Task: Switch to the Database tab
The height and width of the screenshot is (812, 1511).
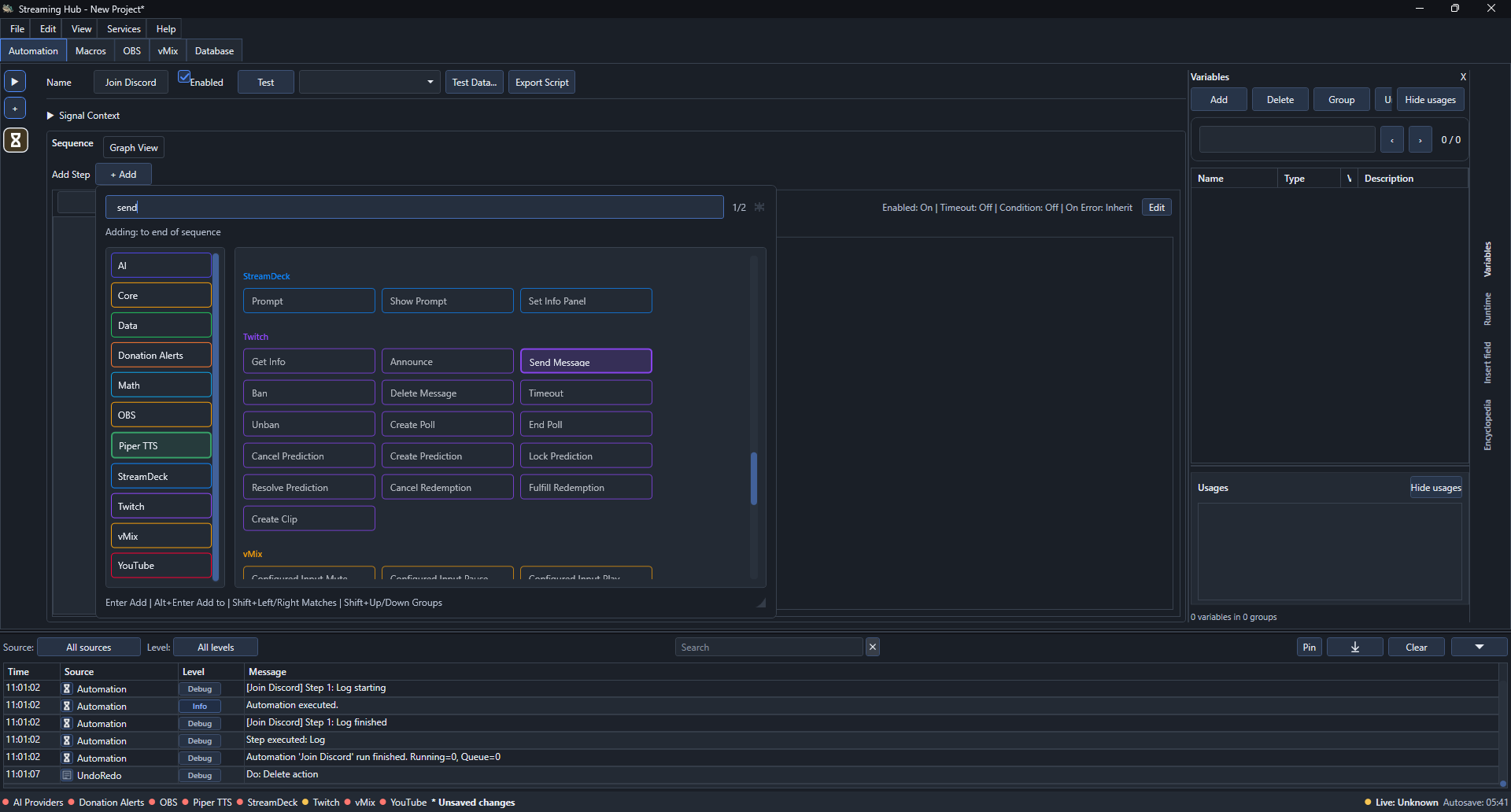Action: click(x=214, y=51)
